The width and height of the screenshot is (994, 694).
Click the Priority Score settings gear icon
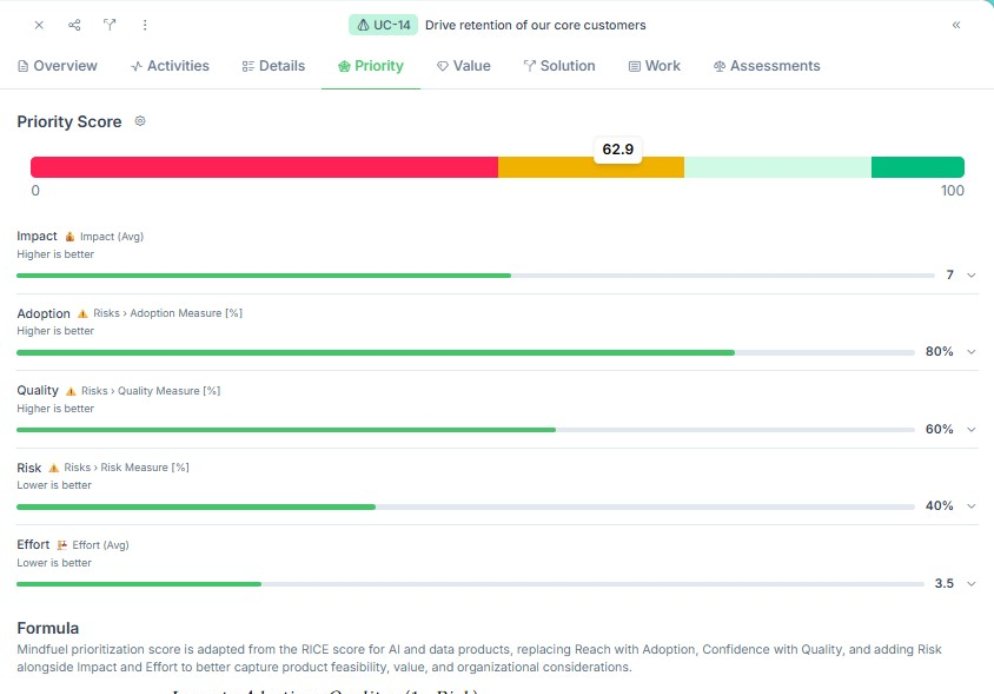coord(140,121)
